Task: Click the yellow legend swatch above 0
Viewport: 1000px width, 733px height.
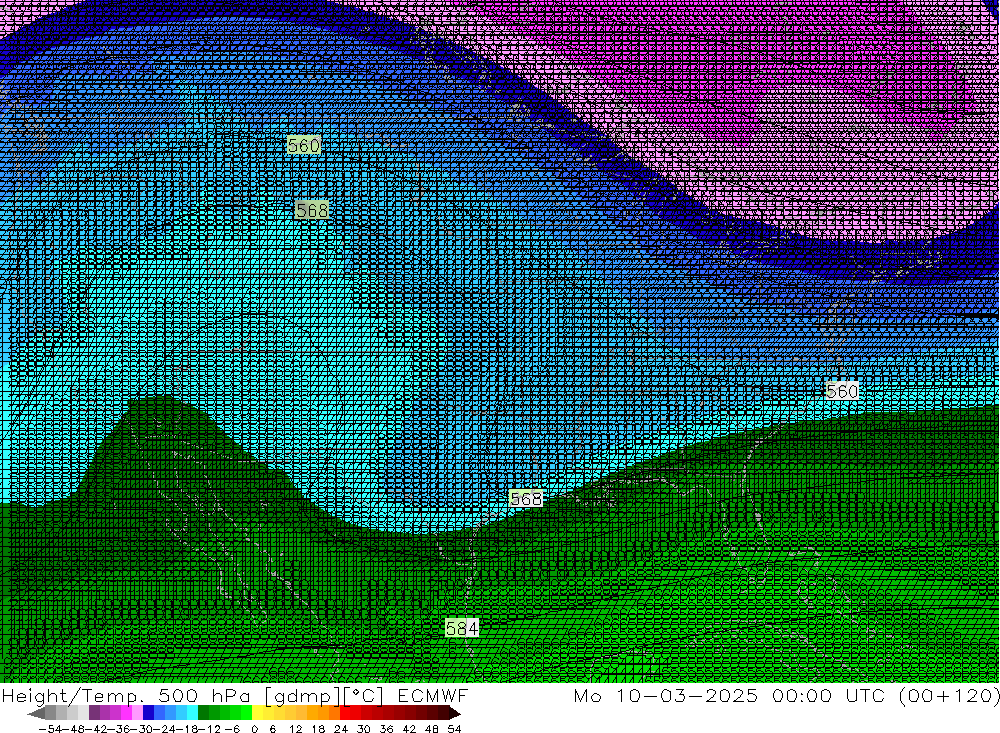Action: click(x=258, y=713)
